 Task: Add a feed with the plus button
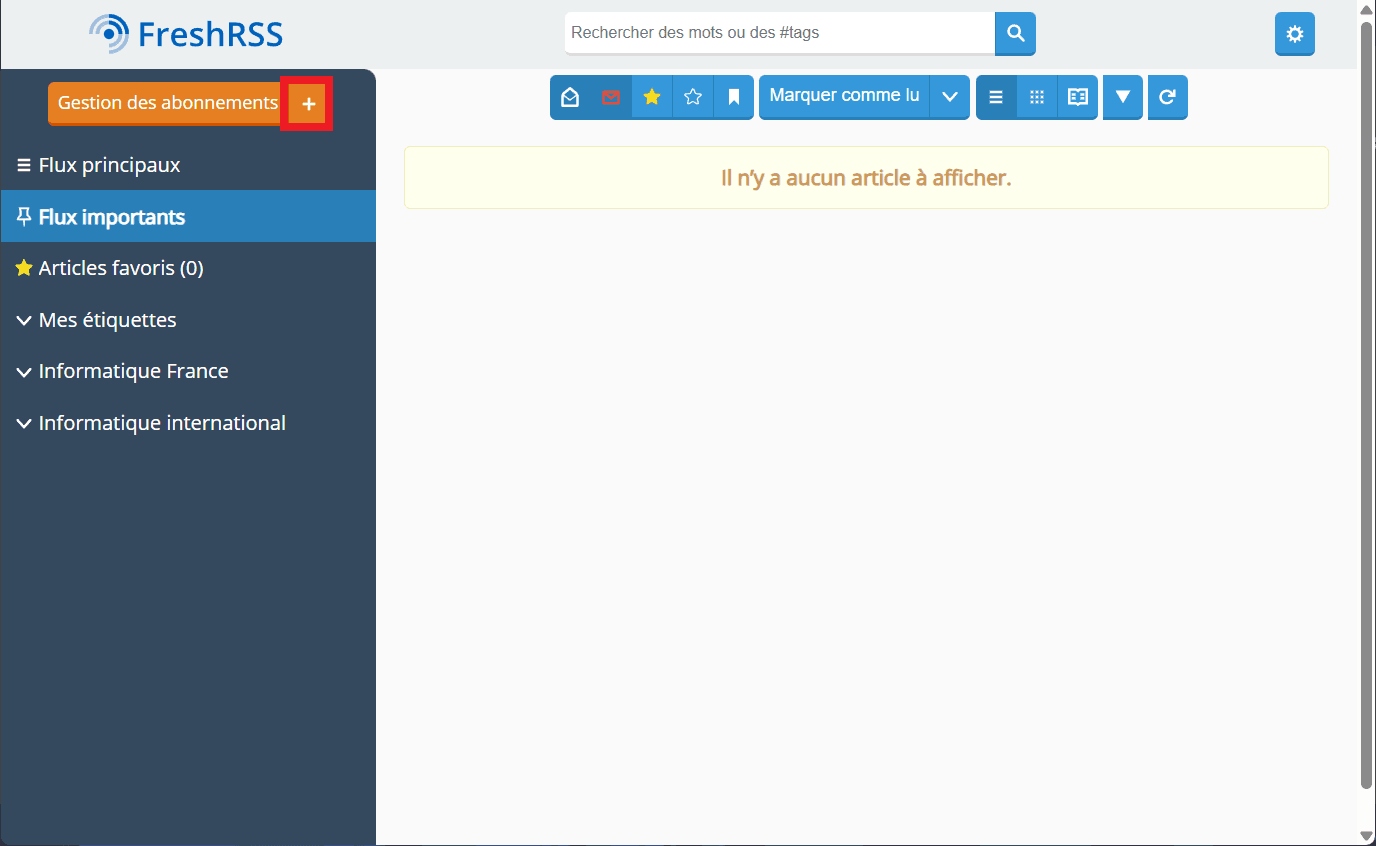tap(308, 103)
